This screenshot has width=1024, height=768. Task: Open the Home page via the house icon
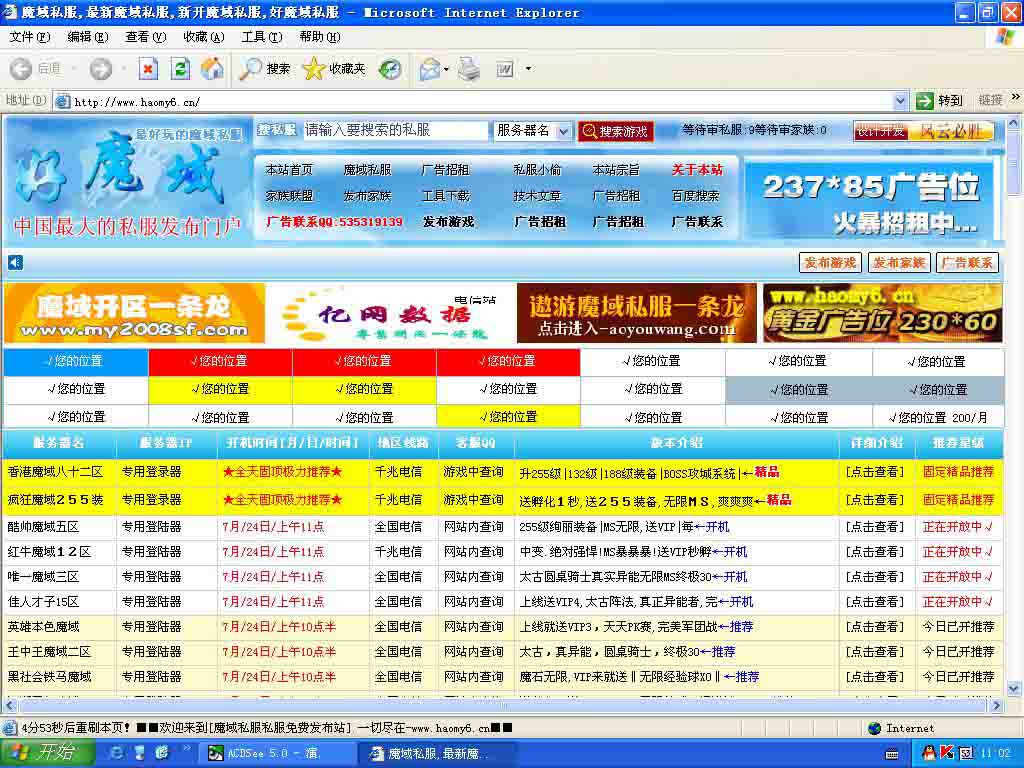[211, 70]
